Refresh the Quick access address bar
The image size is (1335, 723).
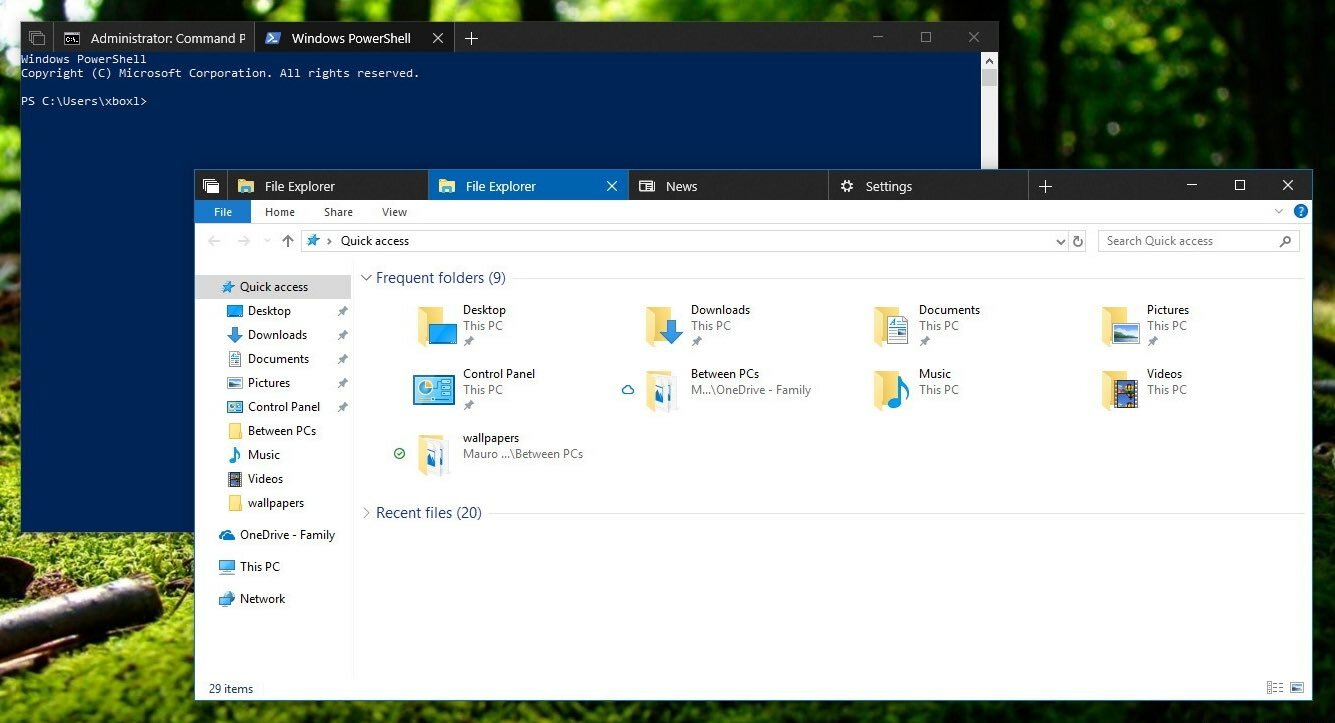1077,241
